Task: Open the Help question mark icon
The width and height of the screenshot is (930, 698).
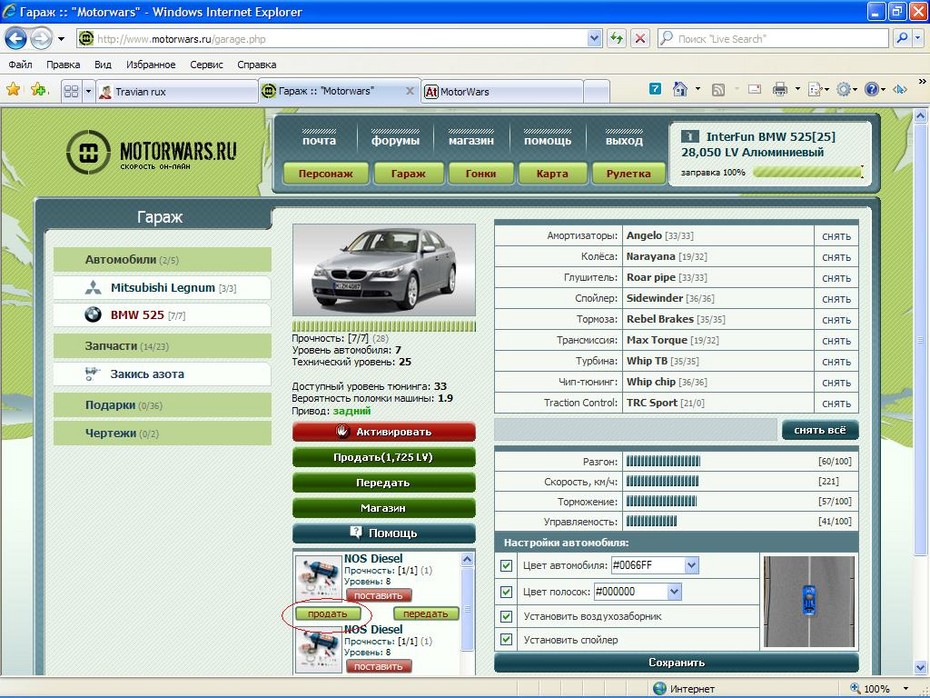Action: point(871,90)
